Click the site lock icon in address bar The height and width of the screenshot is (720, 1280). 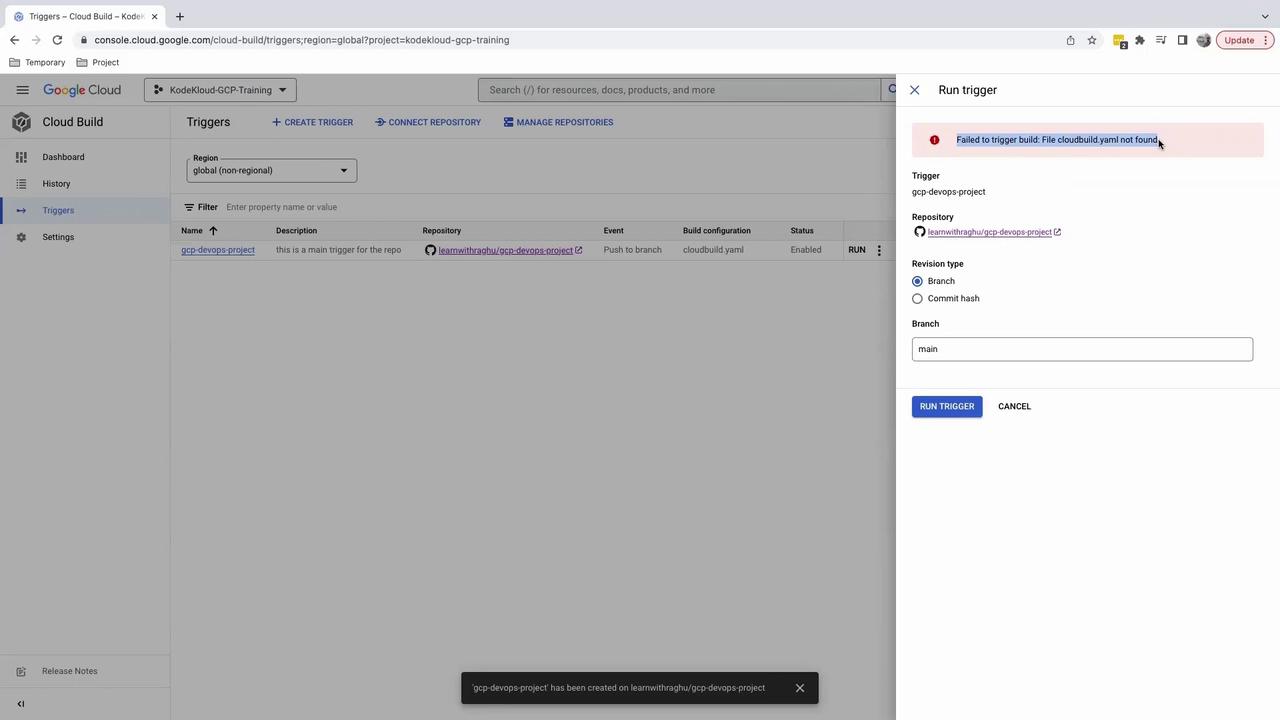84,40
